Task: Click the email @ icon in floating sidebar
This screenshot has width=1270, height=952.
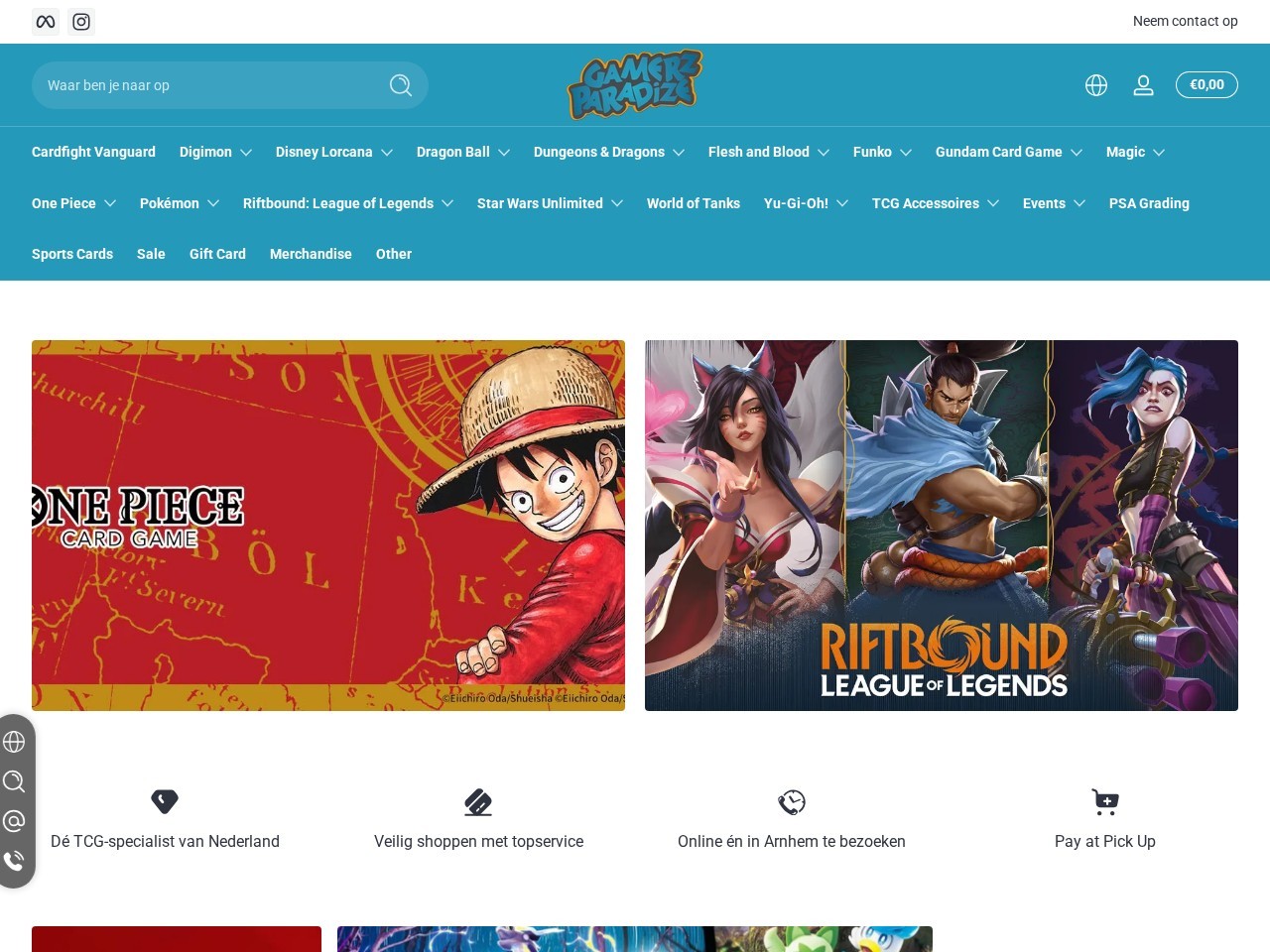Action: click(x=14, y=821)
